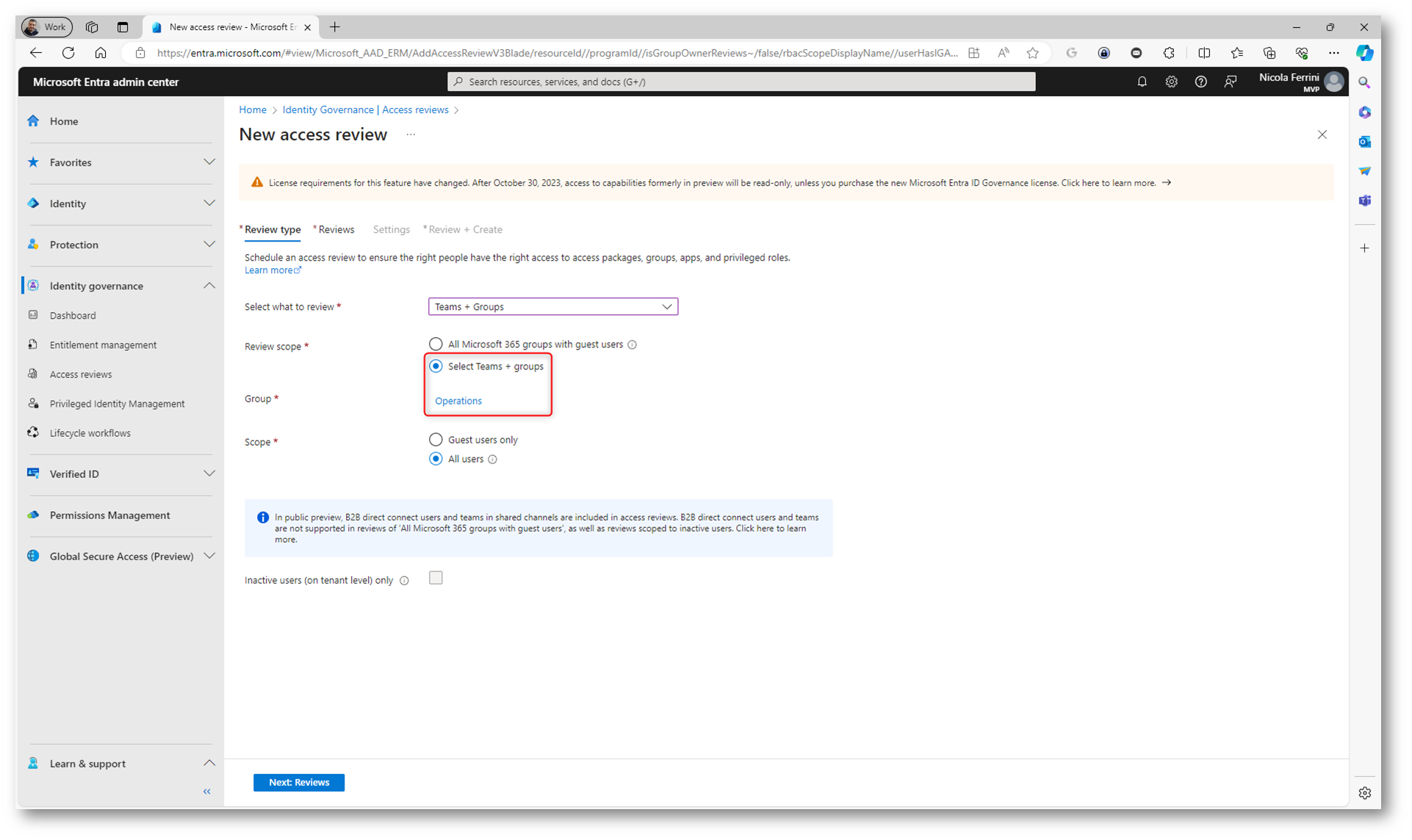This screenshot has height=840, width=1412.
Task: Open the Select what to review dropdown
Action: (x=552, y=306)
